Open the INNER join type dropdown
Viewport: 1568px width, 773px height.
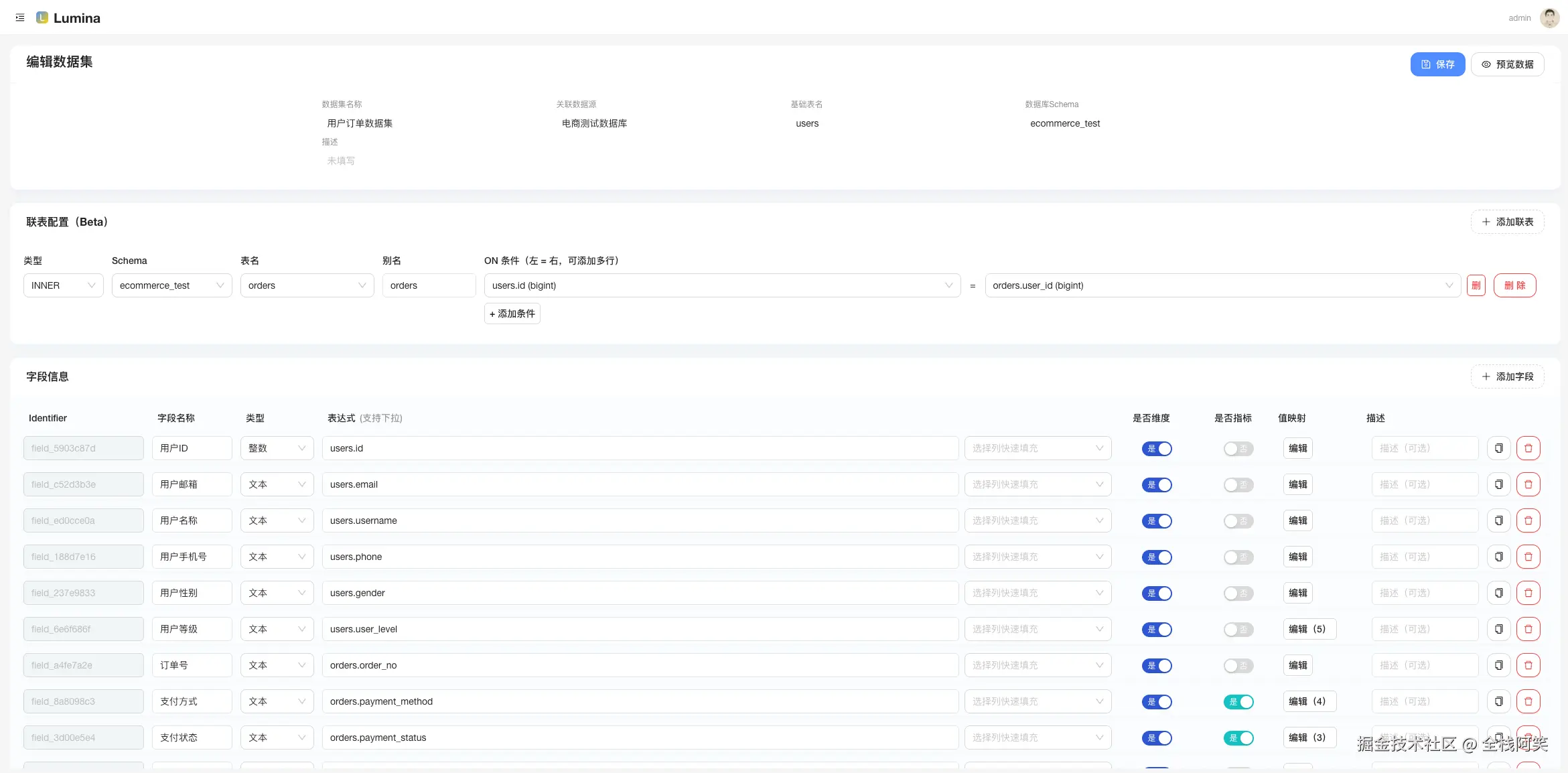(63, 285)
